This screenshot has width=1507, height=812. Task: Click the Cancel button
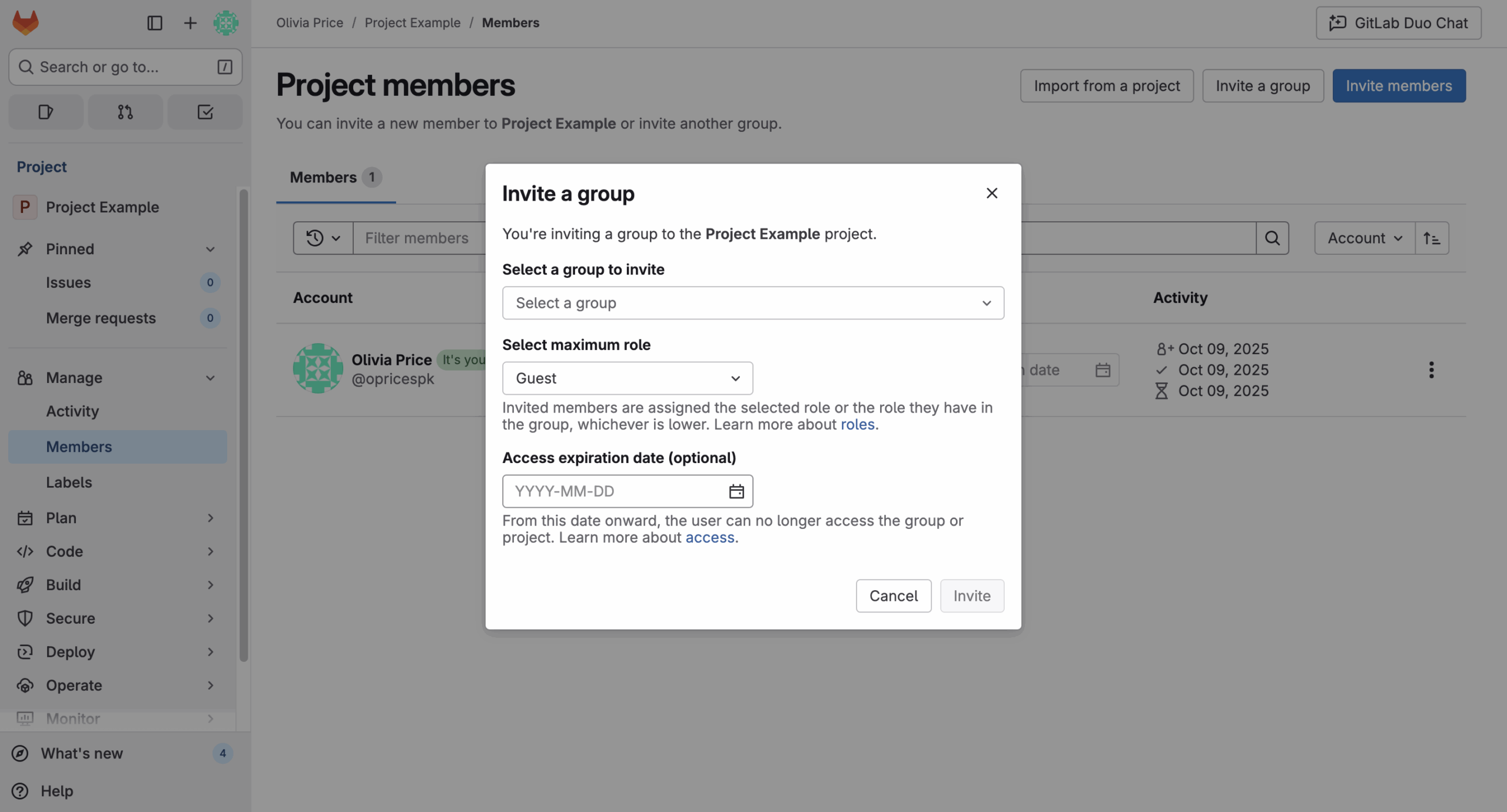pyautogui.click(x=893, y=595)
